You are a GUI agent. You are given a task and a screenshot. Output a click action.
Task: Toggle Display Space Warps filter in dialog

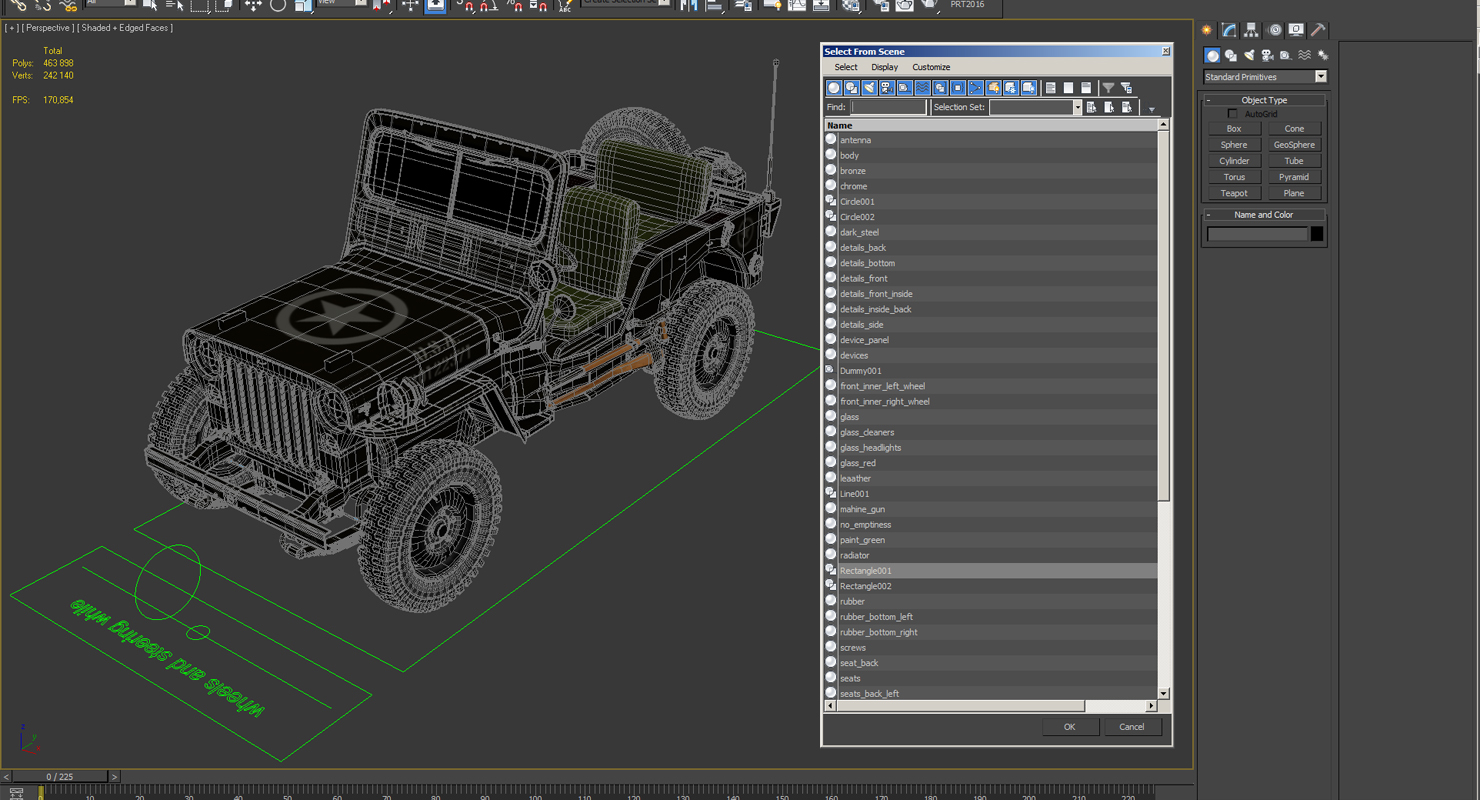[x=923, y=88]
